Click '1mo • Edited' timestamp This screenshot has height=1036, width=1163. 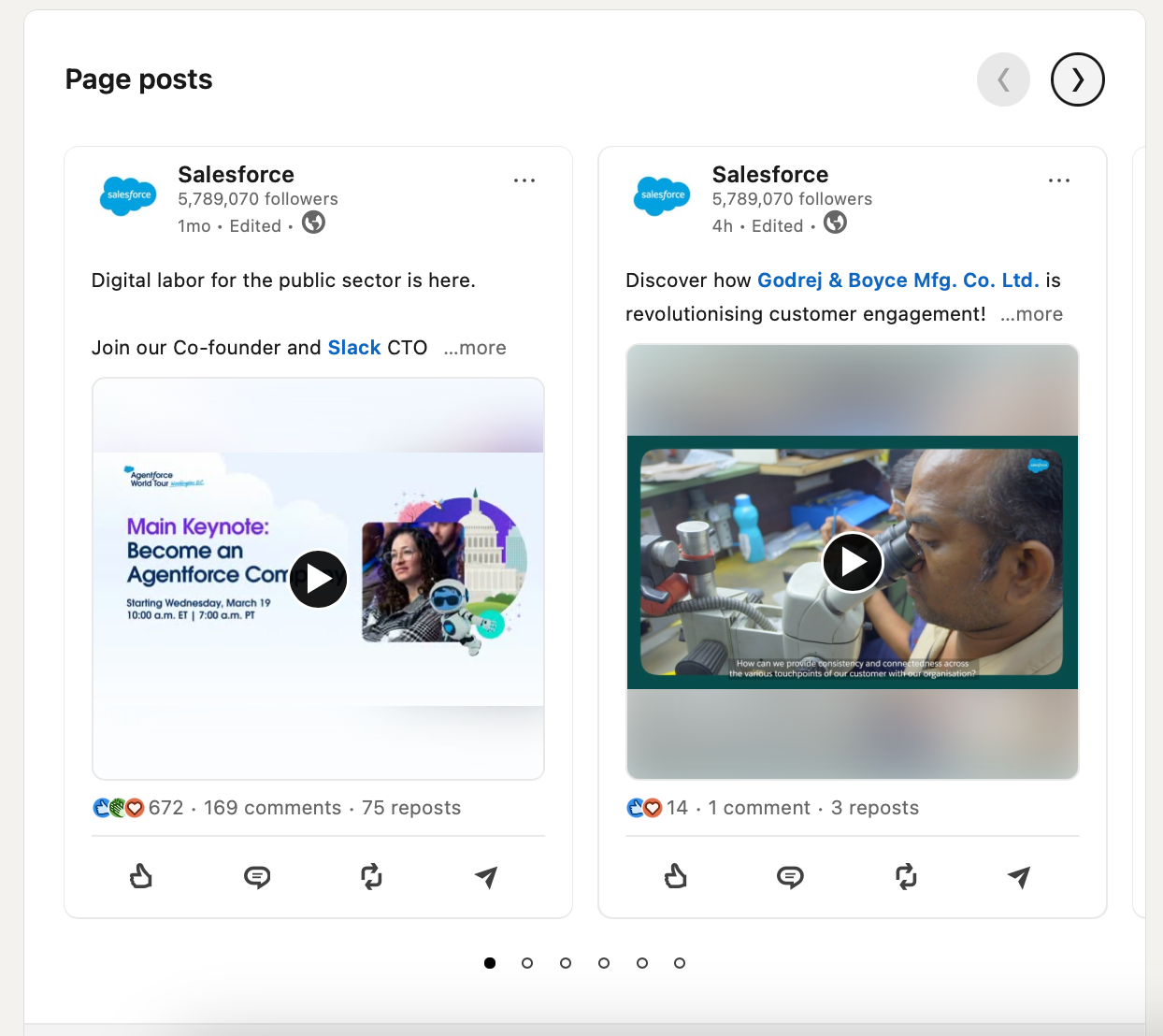[x=230, y=226]
